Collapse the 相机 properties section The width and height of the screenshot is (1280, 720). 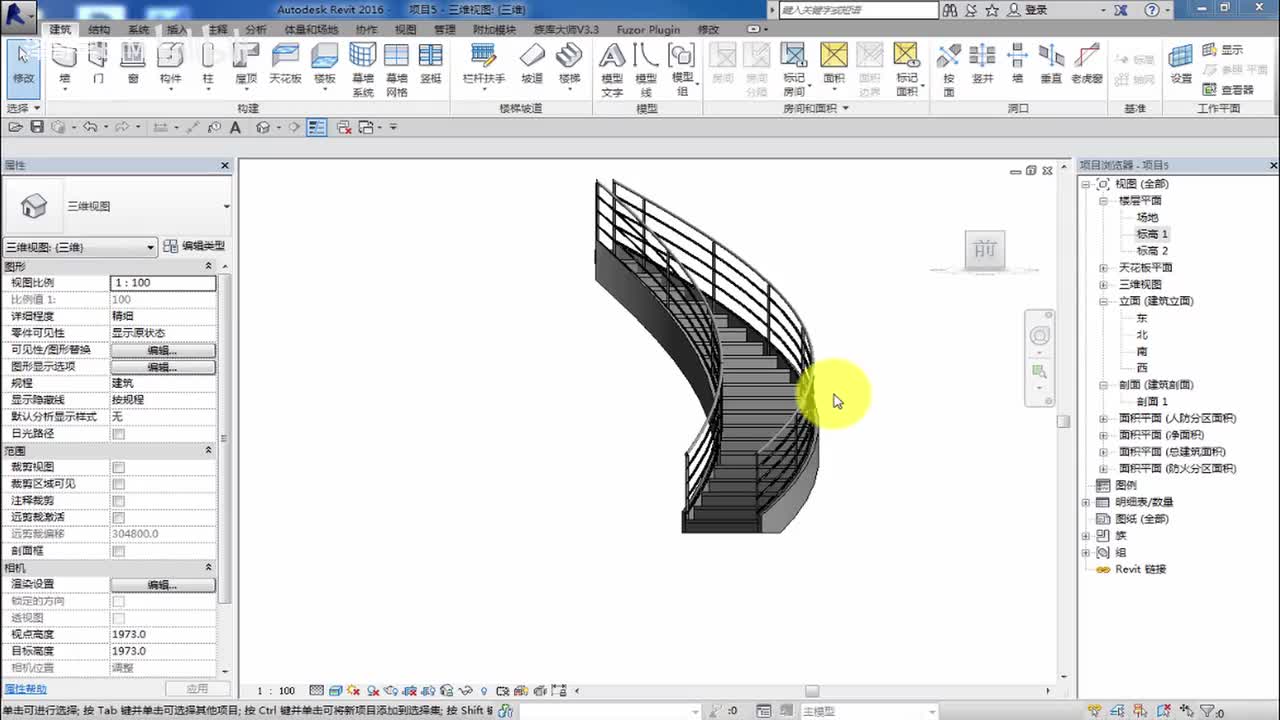[x=208, y=568]
